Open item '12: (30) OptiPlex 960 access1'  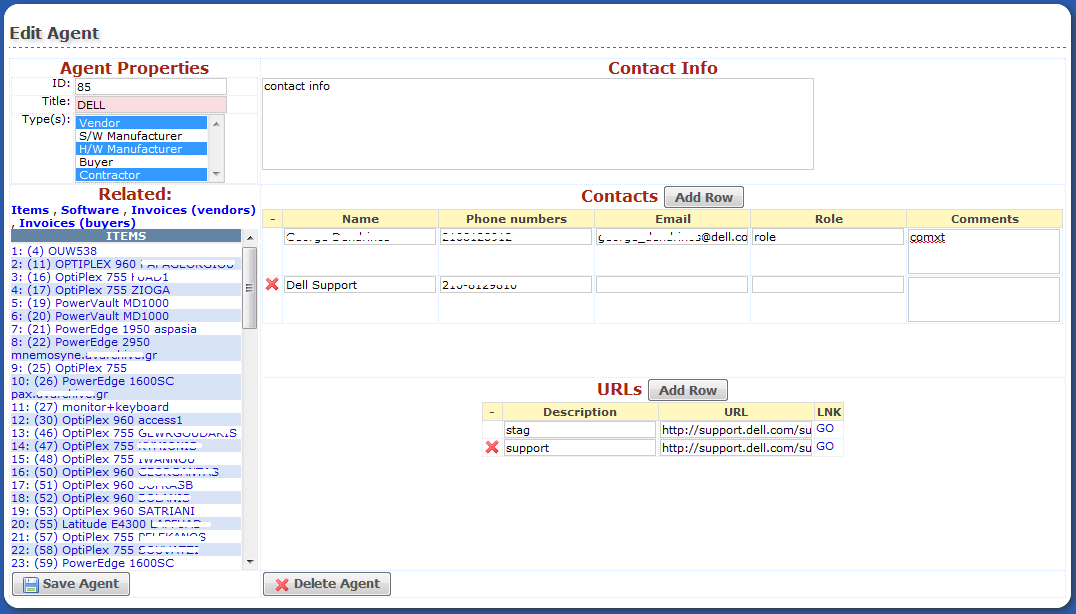[x=97, y=421]
